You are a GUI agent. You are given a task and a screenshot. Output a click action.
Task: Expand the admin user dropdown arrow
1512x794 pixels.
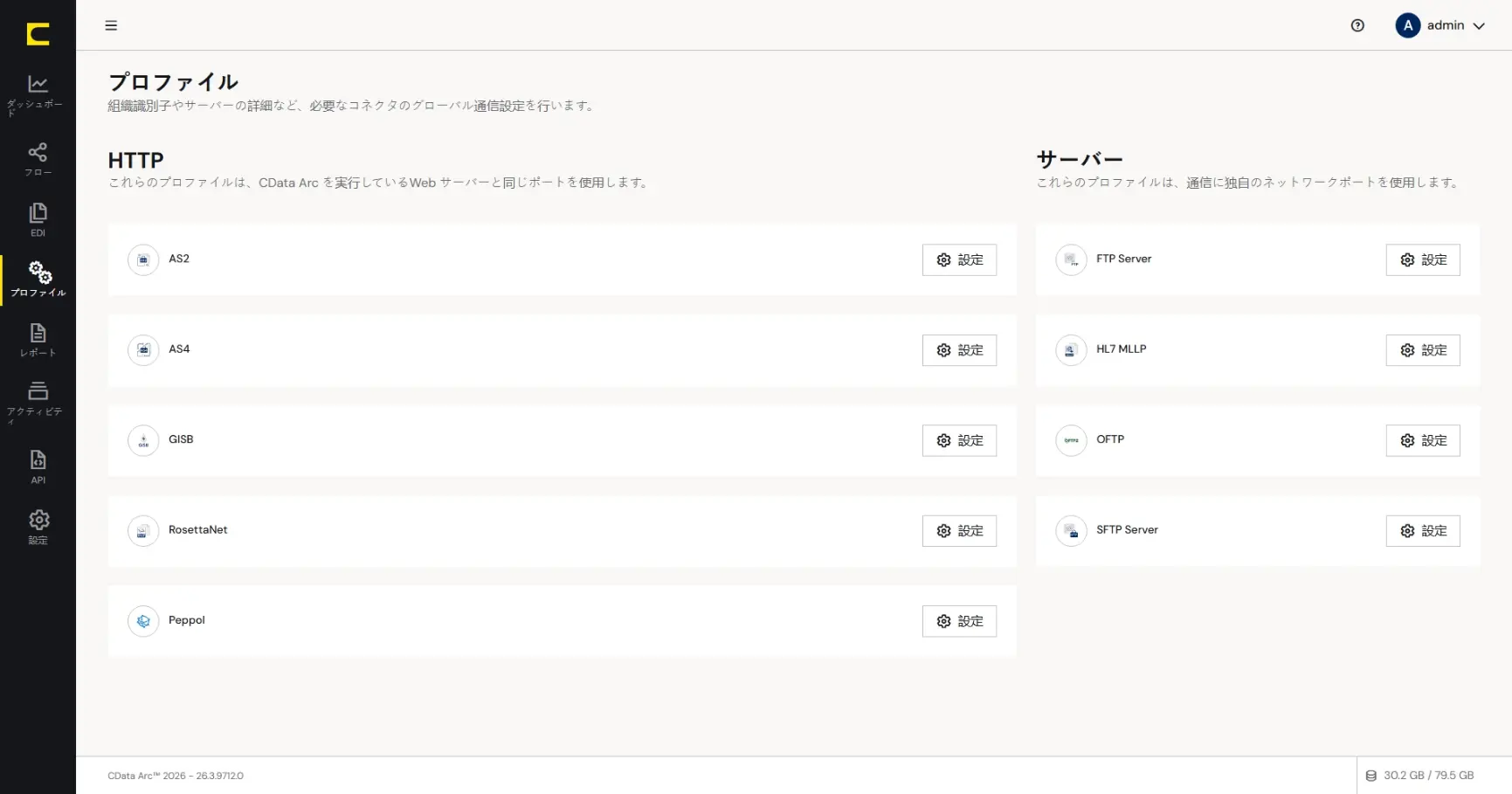coord(1479,26)
